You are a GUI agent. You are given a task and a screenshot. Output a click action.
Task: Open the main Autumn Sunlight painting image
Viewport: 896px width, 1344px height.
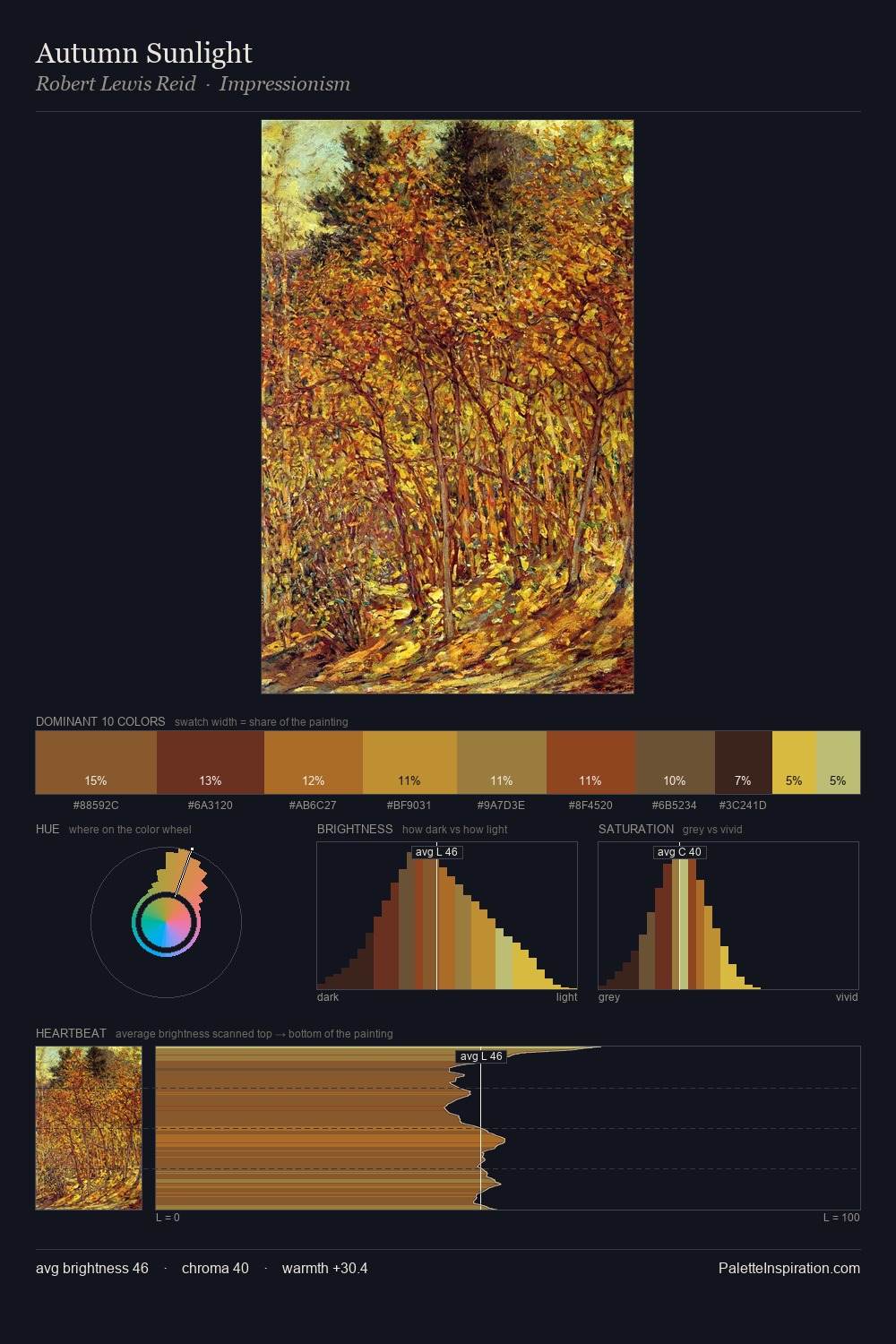pos(447,407)
